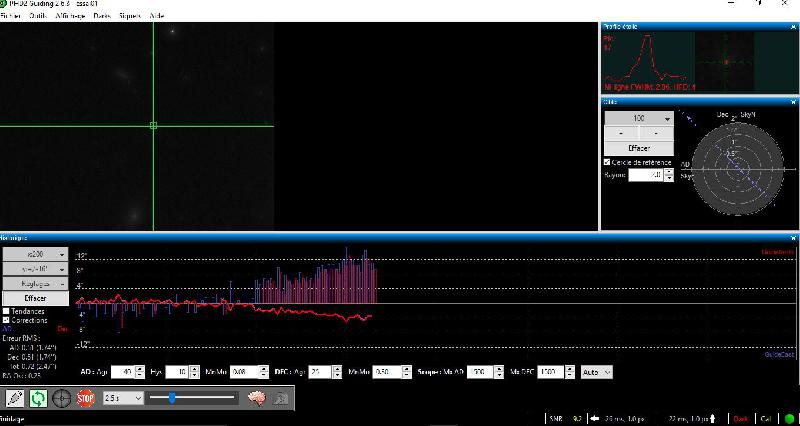800x426 pixels.
Task: Click the Mx AD input field
Action: click(481, 372)
